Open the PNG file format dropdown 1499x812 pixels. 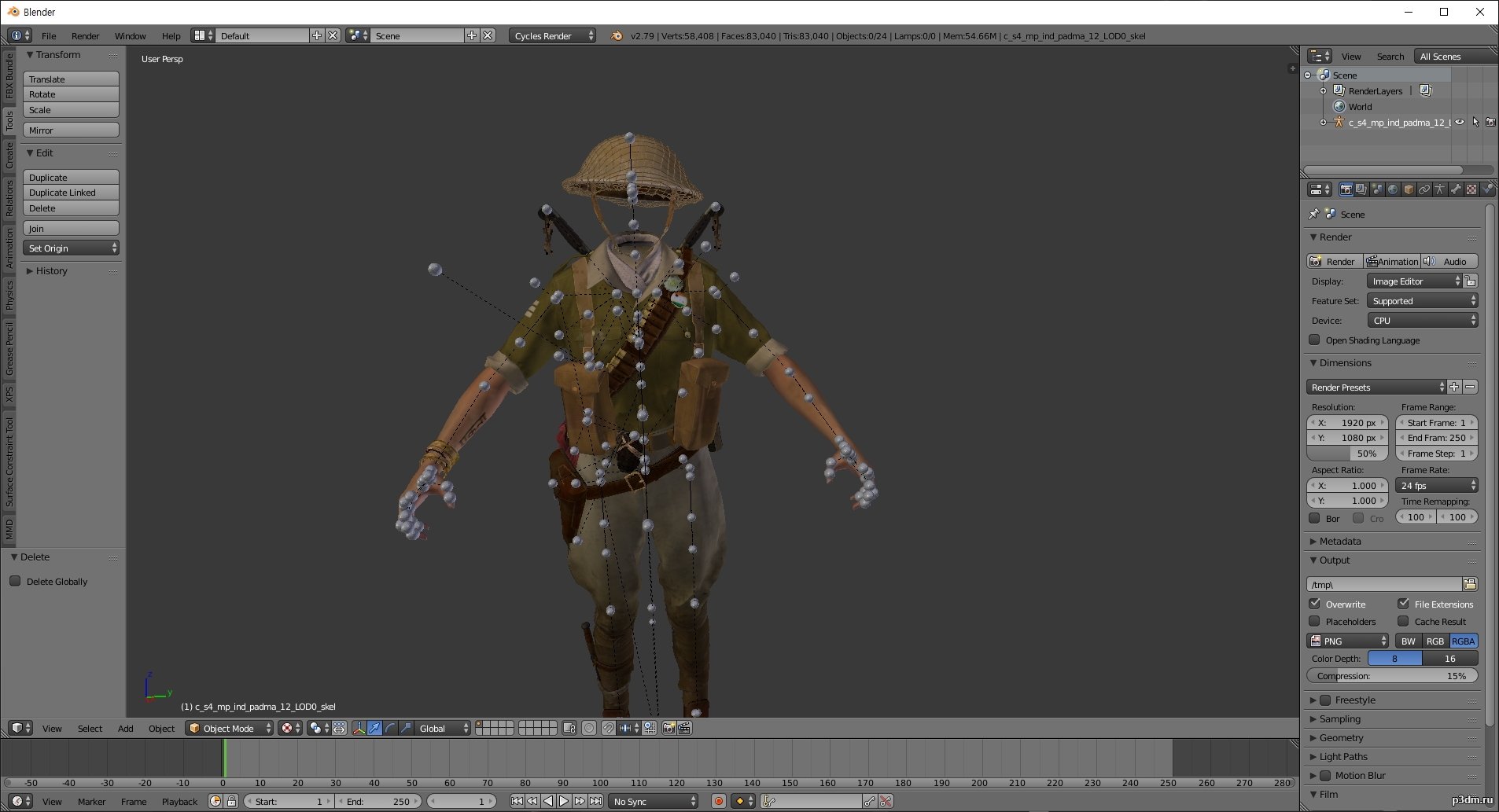(x=1348, y=641)
